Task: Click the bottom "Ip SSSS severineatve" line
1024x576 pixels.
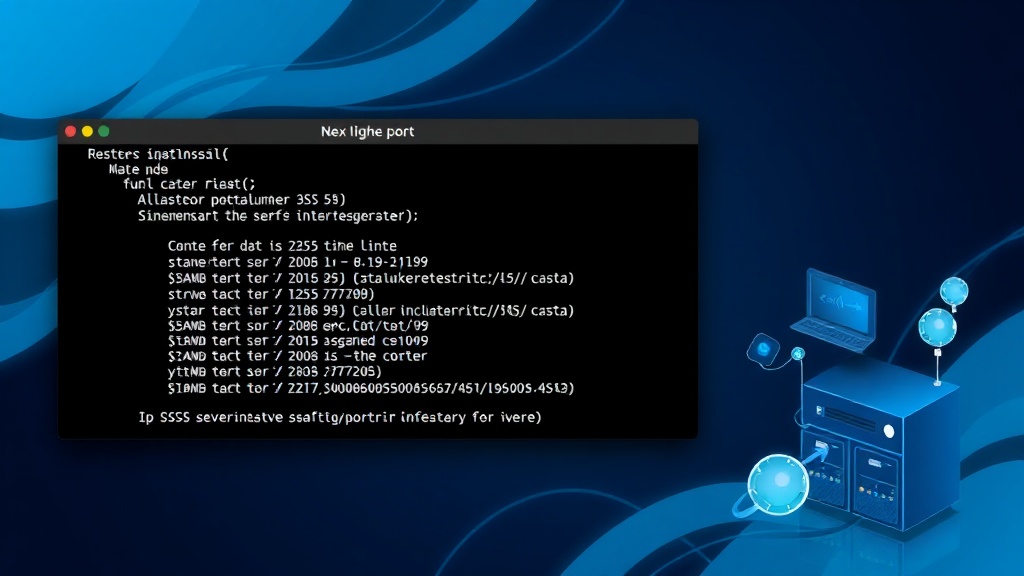Action: 340,417
